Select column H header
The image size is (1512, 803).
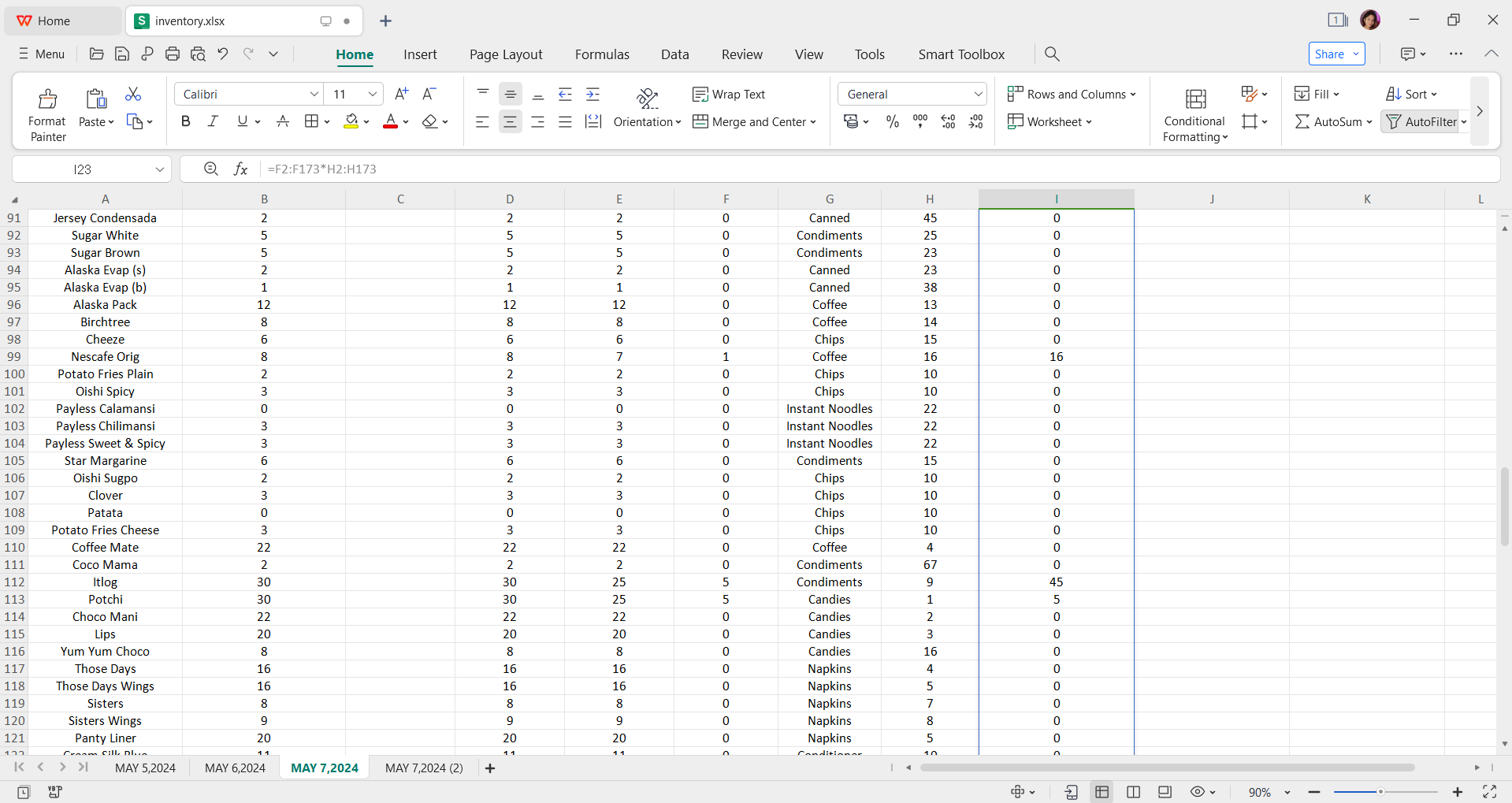(930, 199)
